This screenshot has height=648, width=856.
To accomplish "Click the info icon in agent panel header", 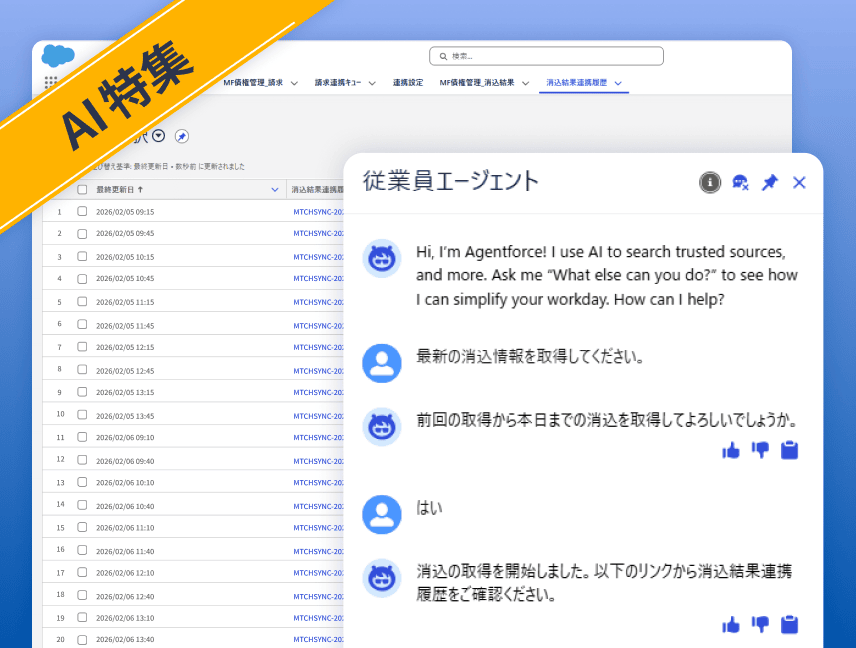I will 710,182.
